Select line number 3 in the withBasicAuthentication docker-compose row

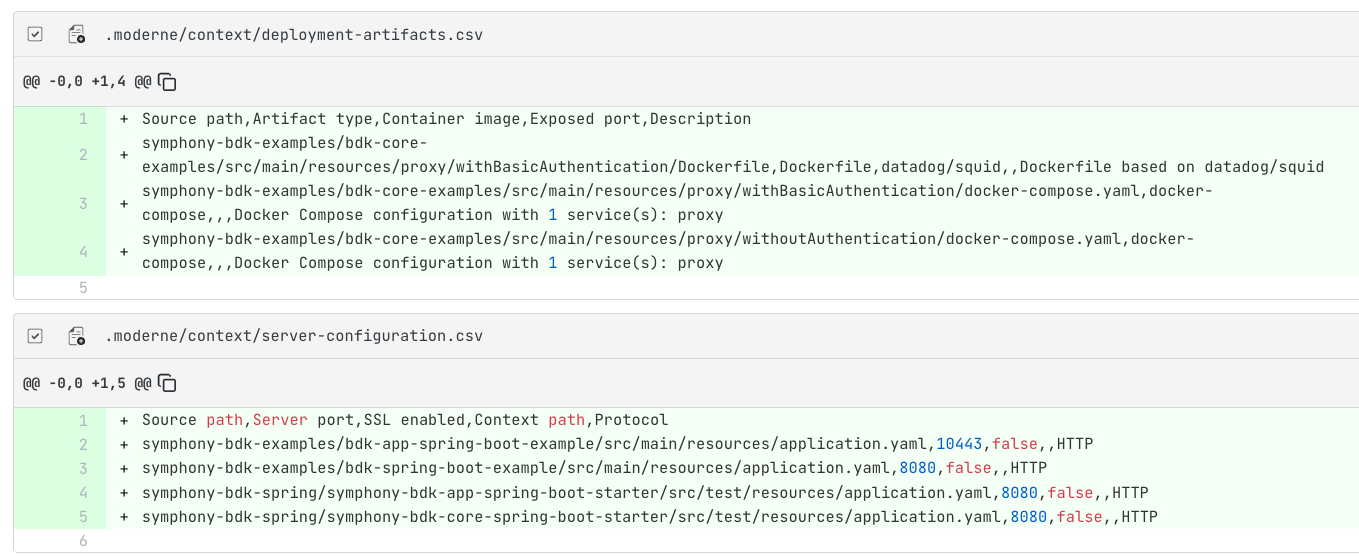pyautogui.click(x=84, y=203)
